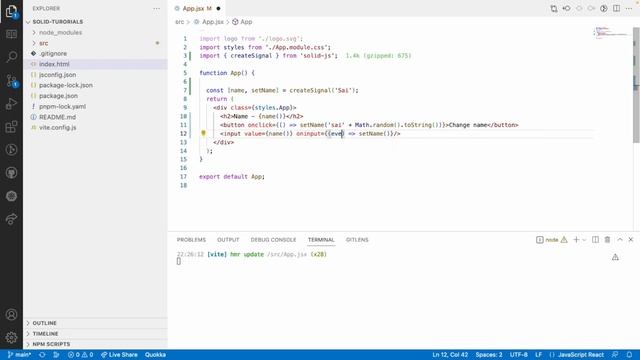Open the Search view in activity bar
Viewport: 640px width, 360px height.
click(x=11, y=56)
